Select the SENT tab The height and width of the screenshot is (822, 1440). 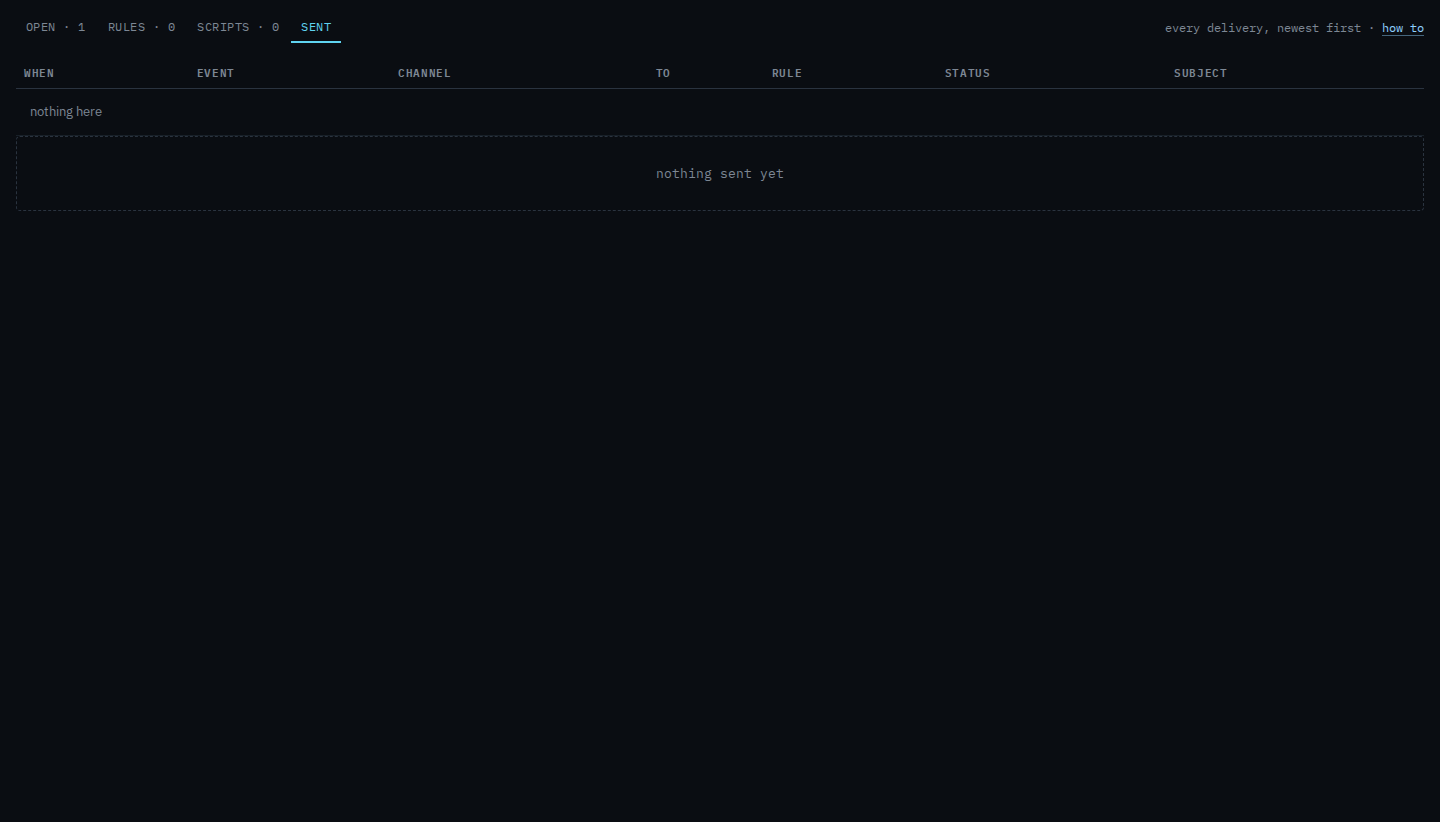(x=316, y=27)
